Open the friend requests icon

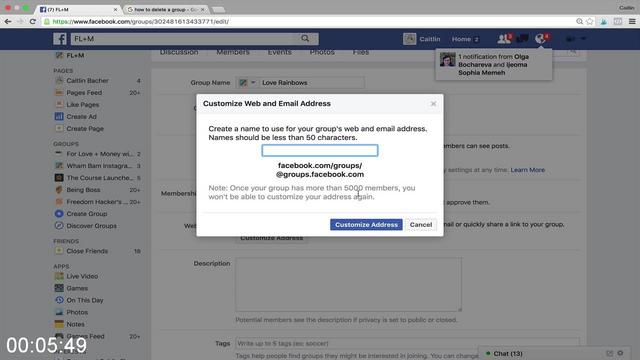504,39
